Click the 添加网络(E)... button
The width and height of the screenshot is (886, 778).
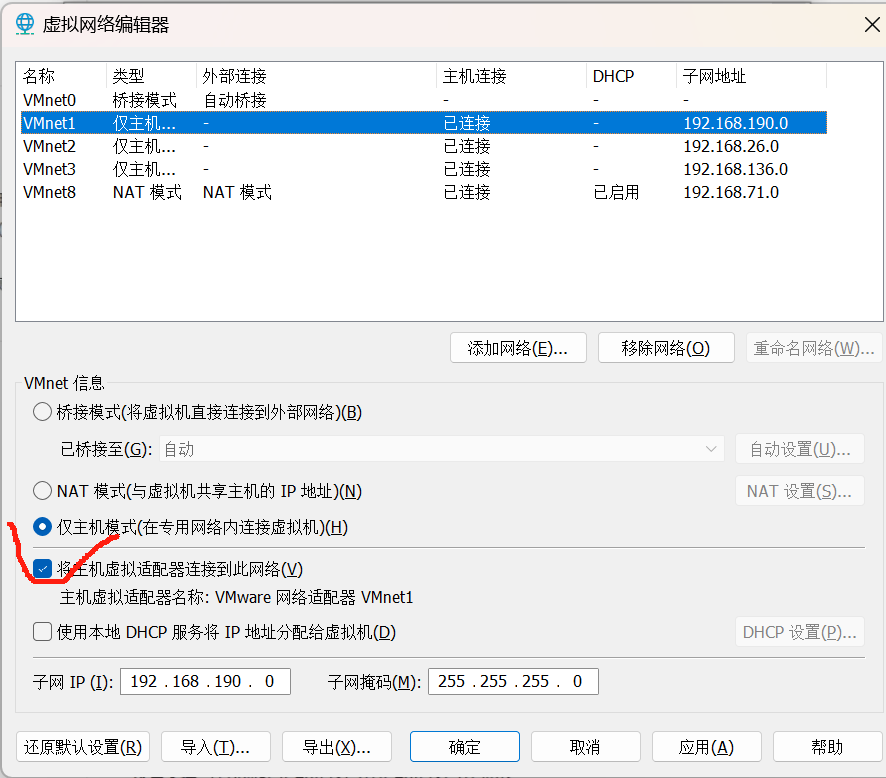click(x=518, y=347)
